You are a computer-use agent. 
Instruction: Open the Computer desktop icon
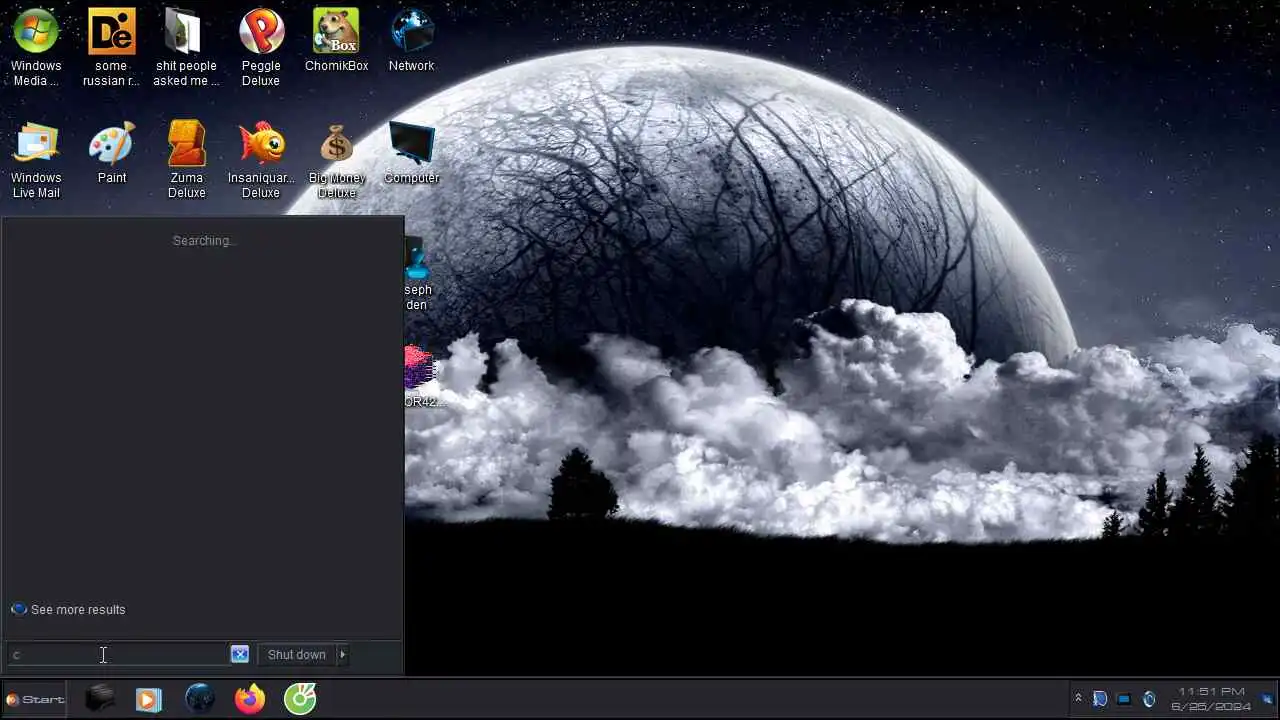[411, 153]
